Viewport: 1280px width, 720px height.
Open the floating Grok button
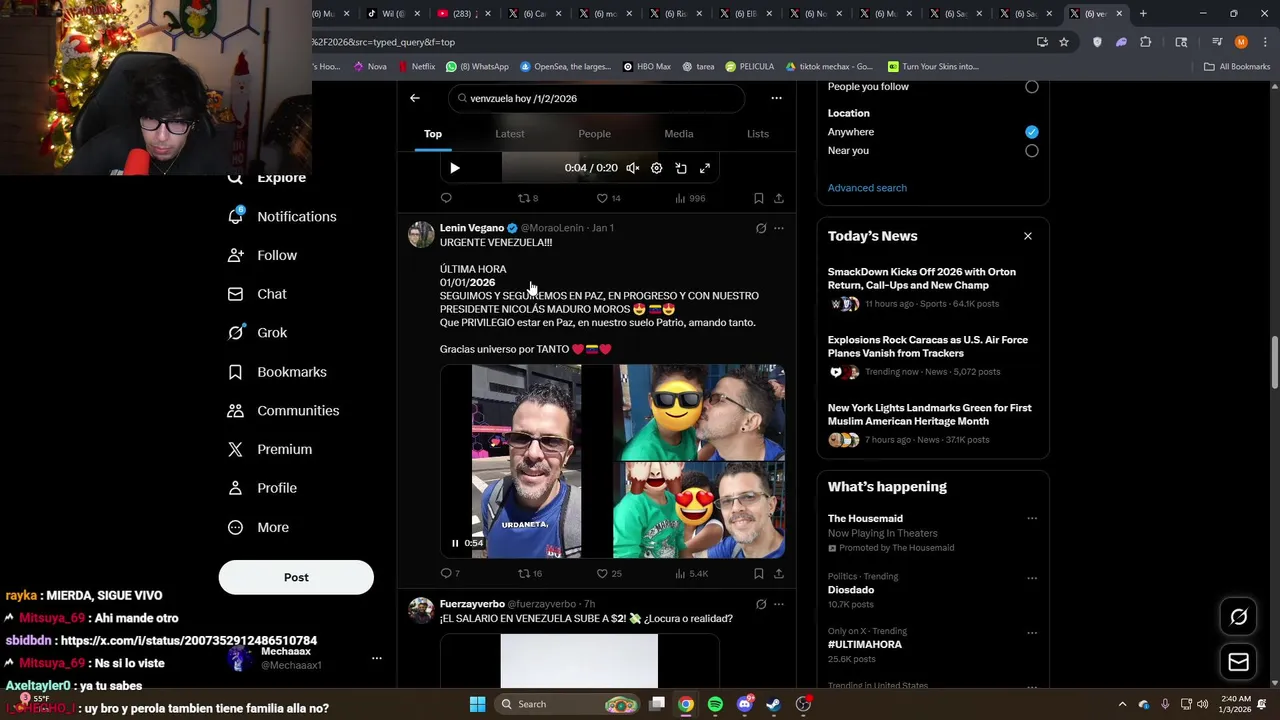point(1238,617)
